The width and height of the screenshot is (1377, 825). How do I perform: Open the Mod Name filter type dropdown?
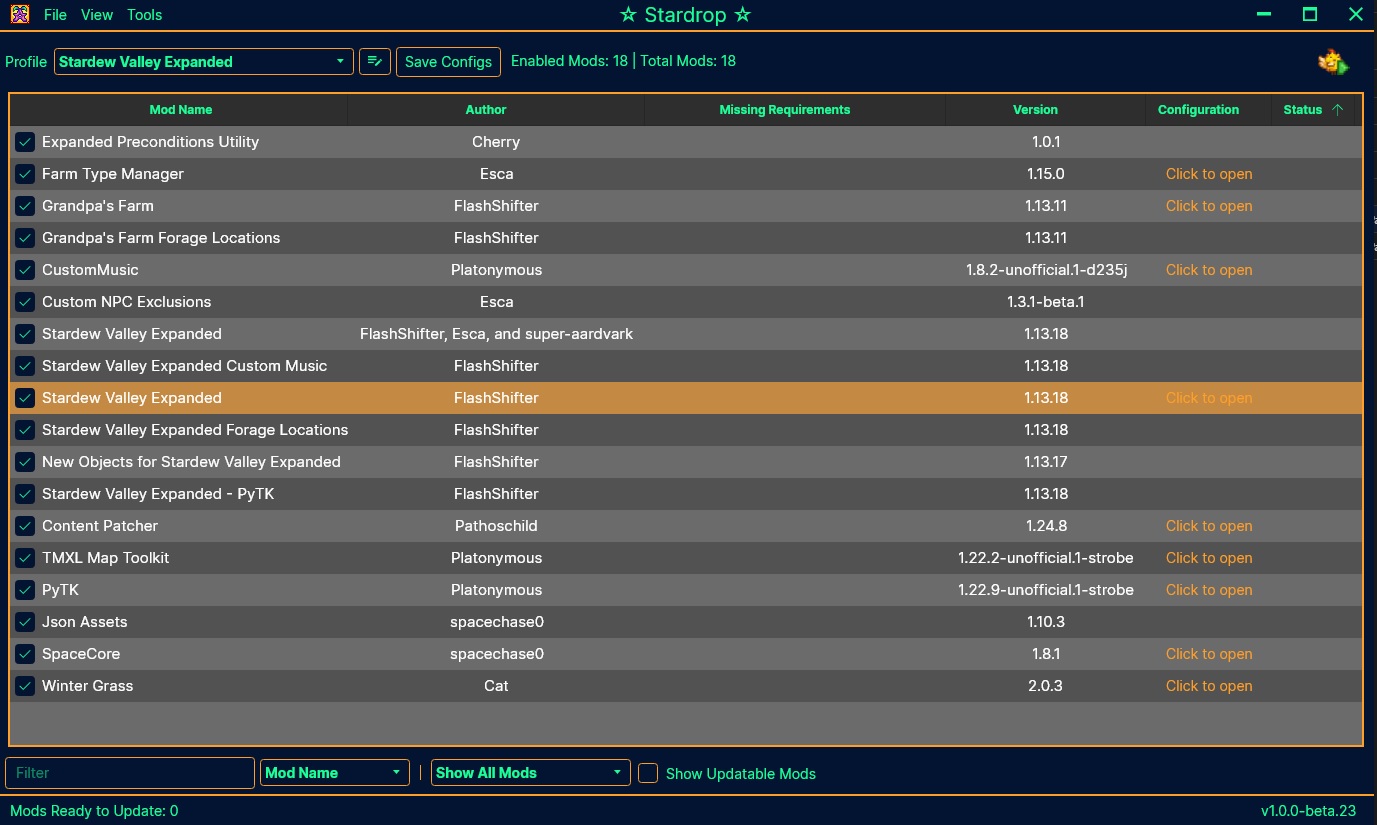335,773
